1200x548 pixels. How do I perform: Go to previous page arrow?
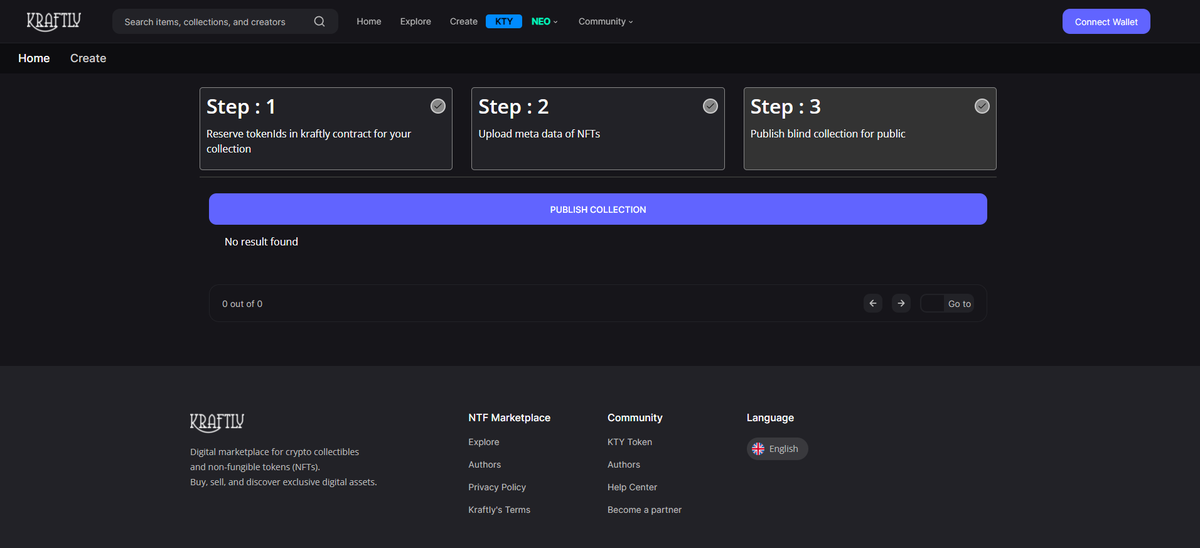pyautogui.click(x=873, y=303)
